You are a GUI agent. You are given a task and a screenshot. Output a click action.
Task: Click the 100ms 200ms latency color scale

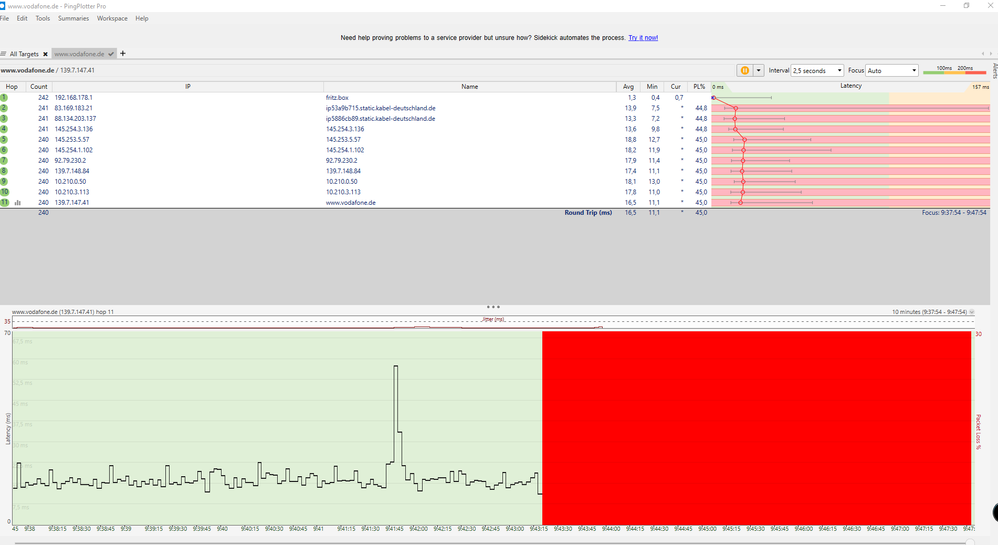tap(953, 70)
